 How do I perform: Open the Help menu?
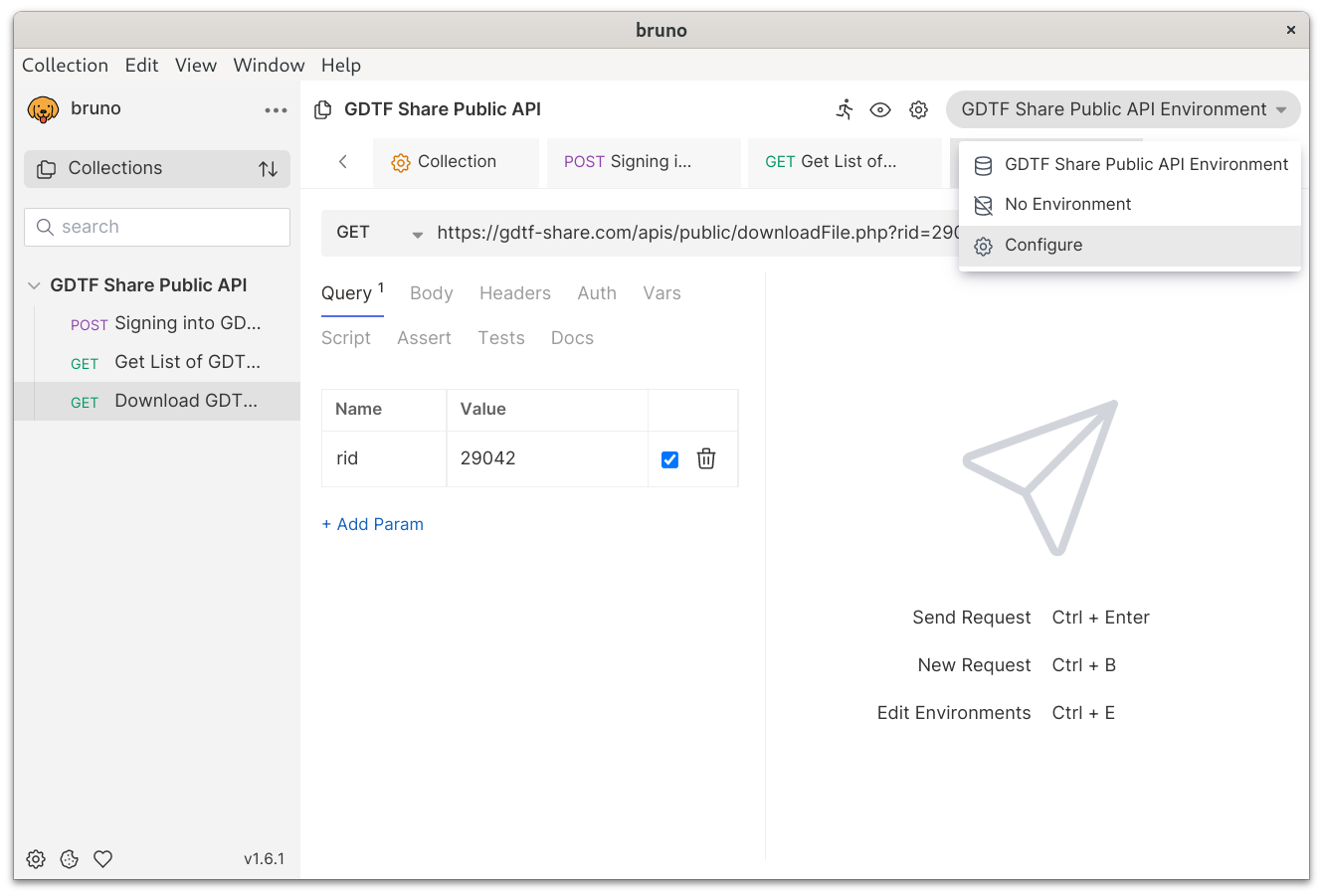(x=340, y=66)
